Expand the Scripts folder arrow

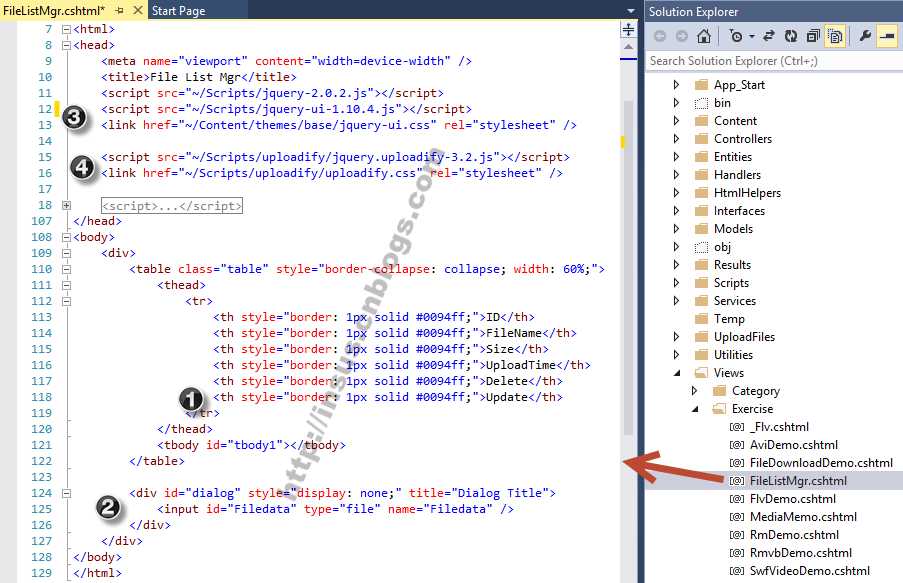pyautogui.click(x=676, y=283)
